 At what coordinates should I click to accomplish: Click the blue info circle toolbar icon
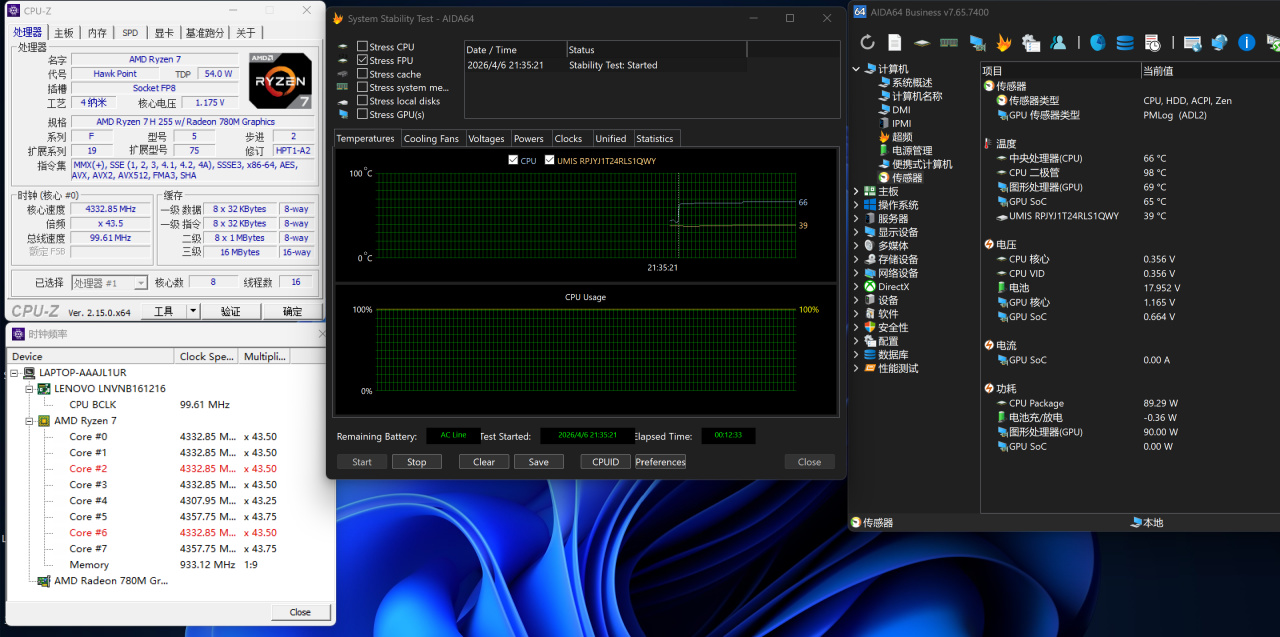[x=1246, y=42]
